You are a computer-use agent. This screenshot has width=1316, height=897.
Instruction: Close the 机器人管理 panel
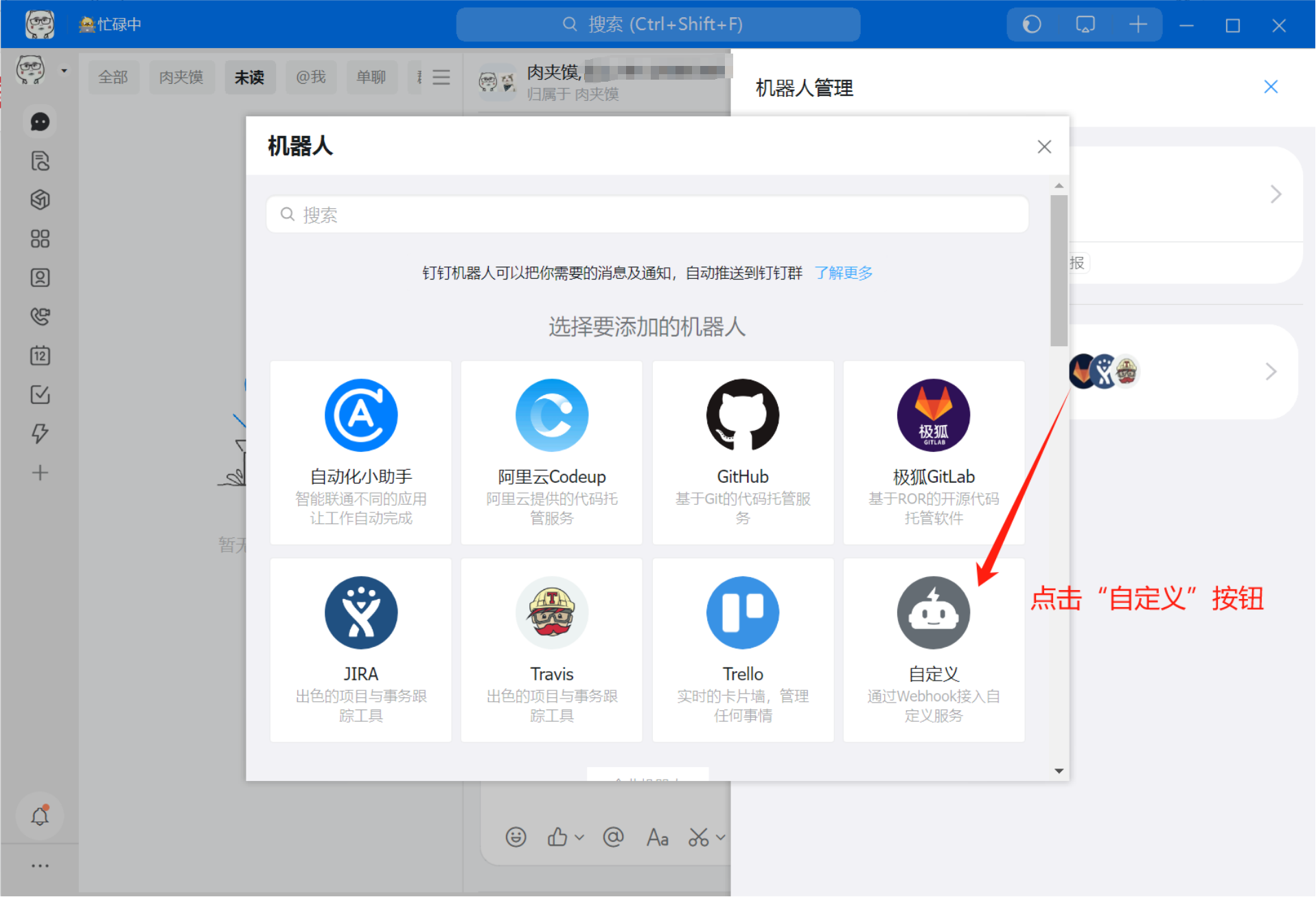[1271, 87]
